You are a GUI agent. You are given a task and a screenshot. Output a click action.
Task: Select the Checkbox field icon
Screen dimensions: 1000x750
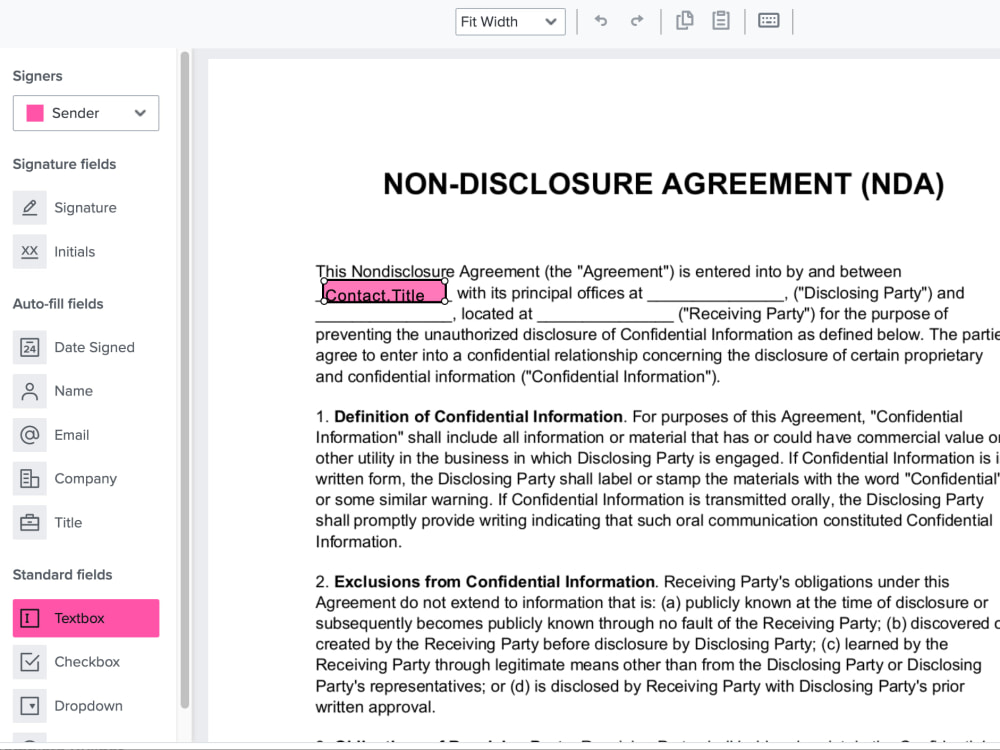(29, 662)
